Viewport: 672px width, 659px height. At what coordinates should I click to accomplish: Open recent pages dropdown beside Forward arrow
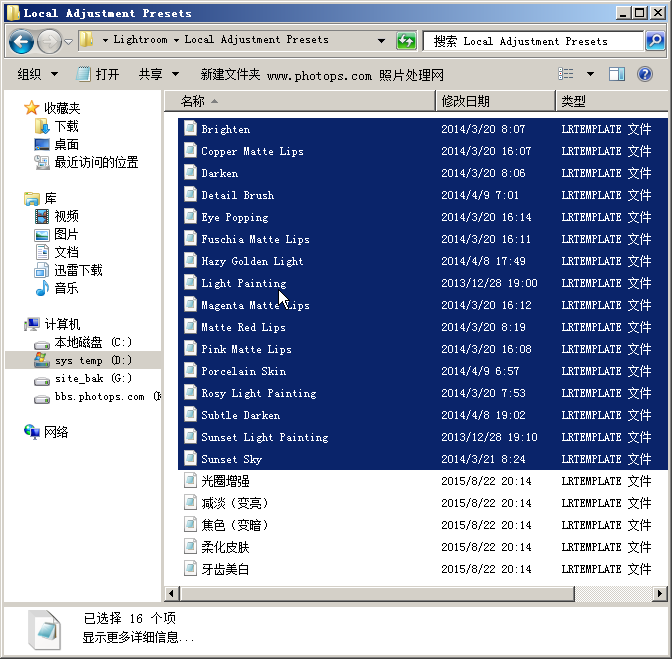(68, 42)
